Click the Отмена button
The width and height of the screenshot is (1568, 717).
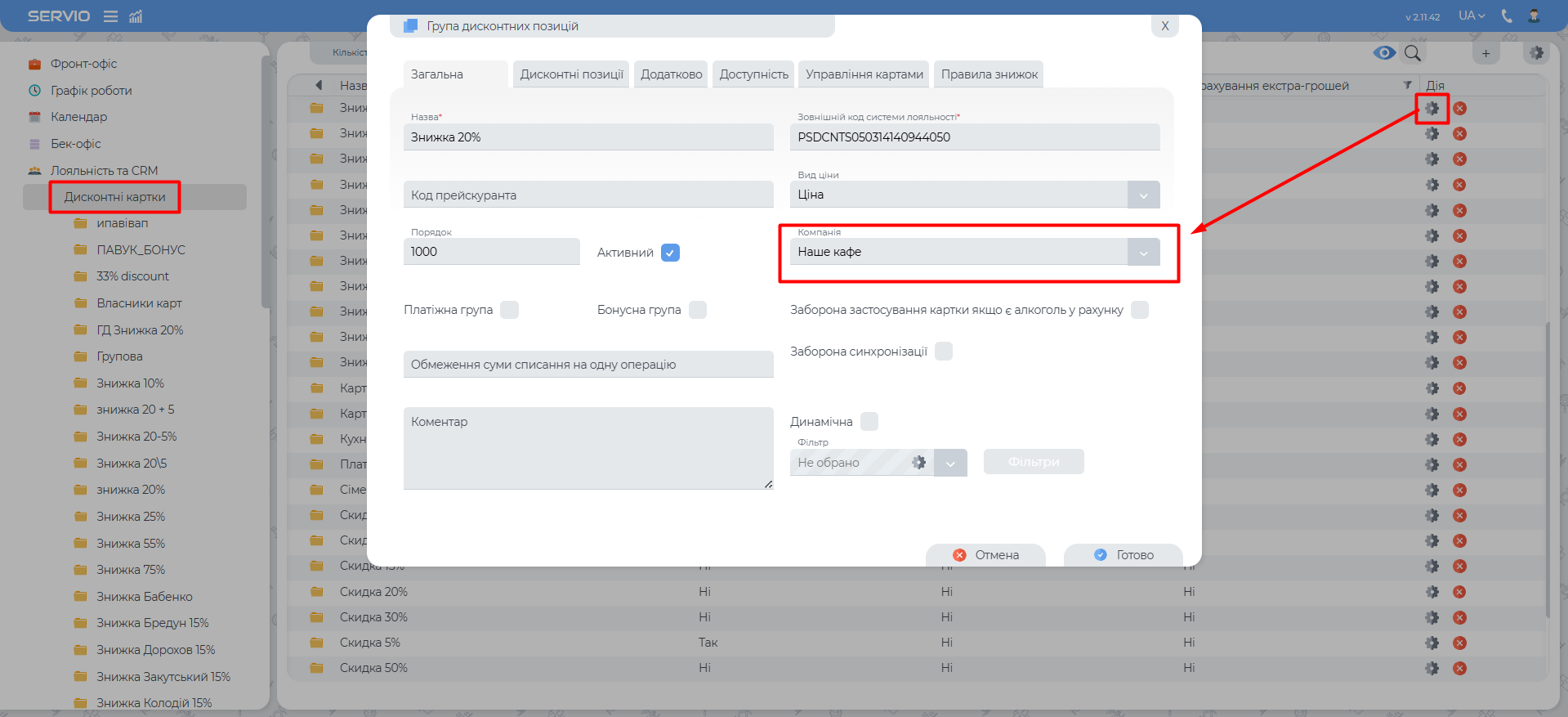[985, 554]
